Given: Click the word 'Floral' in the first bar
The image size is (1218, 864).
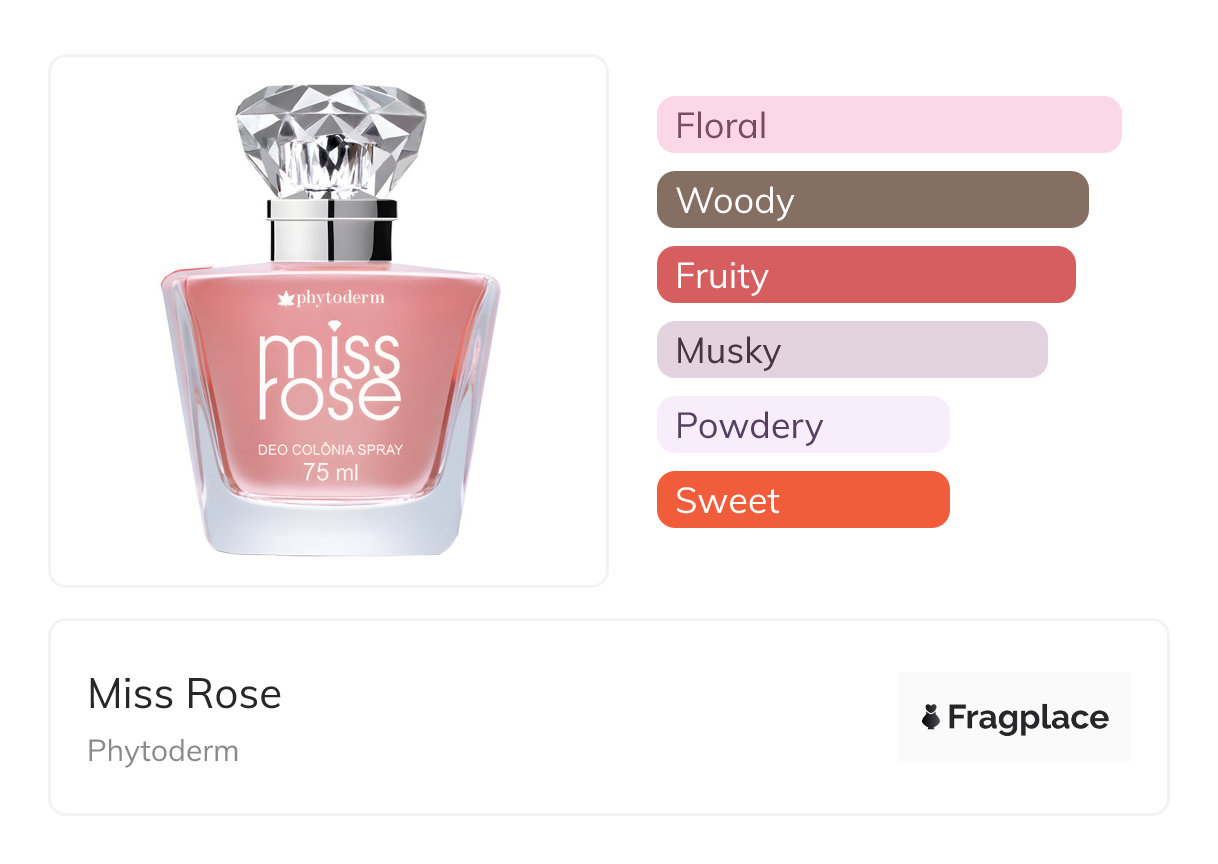Looking at the screenshot, I should (721, 126).
